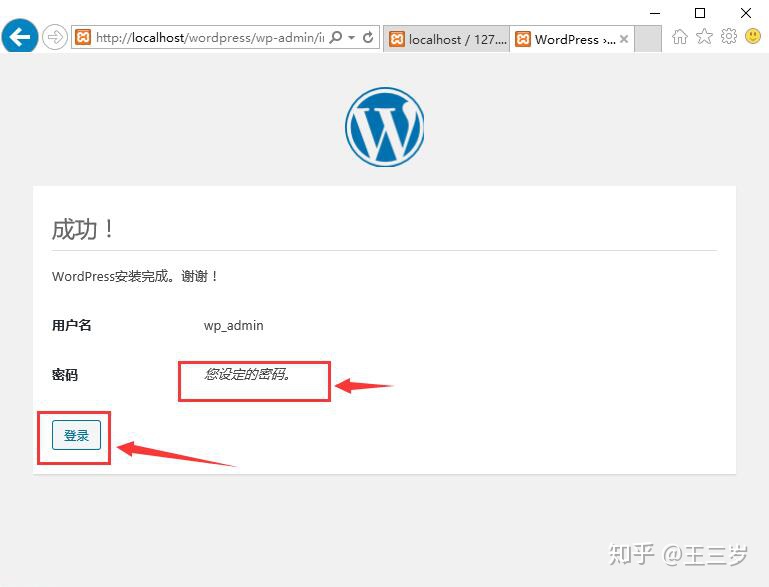Screen dimensions: 769x587
Task: Click the browser Back arrow button
Action: click(x=20, y=37)
